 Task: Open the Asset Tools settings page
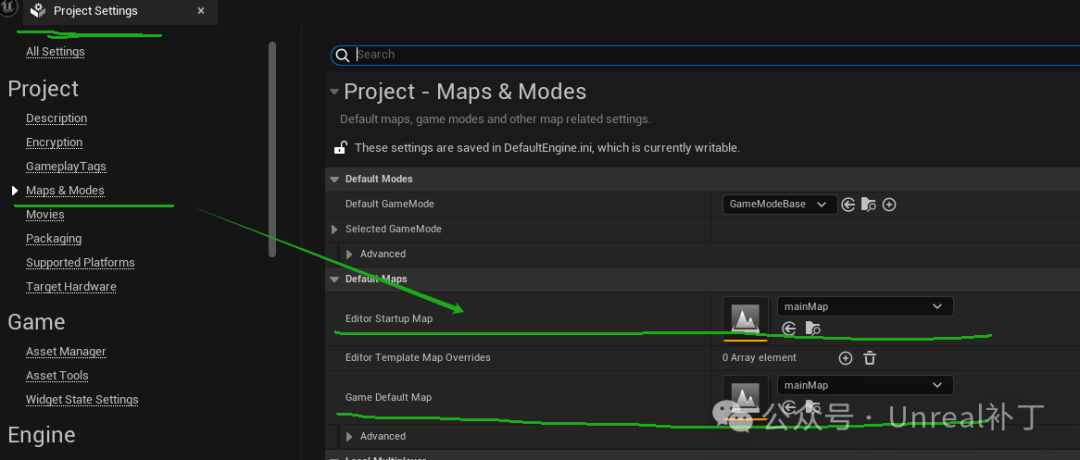[57, 376]
